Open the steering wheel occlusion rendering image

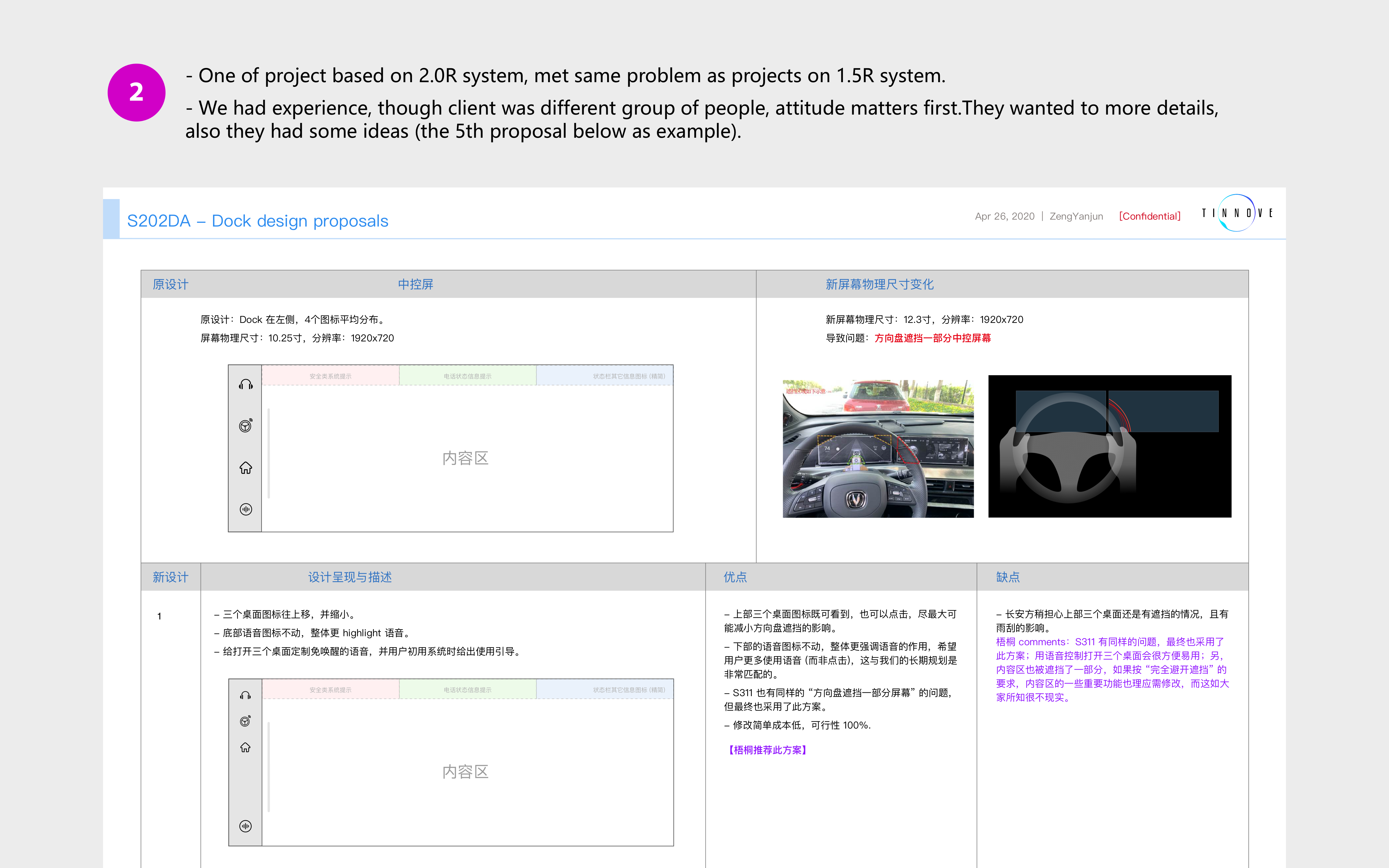point(1109,447)
